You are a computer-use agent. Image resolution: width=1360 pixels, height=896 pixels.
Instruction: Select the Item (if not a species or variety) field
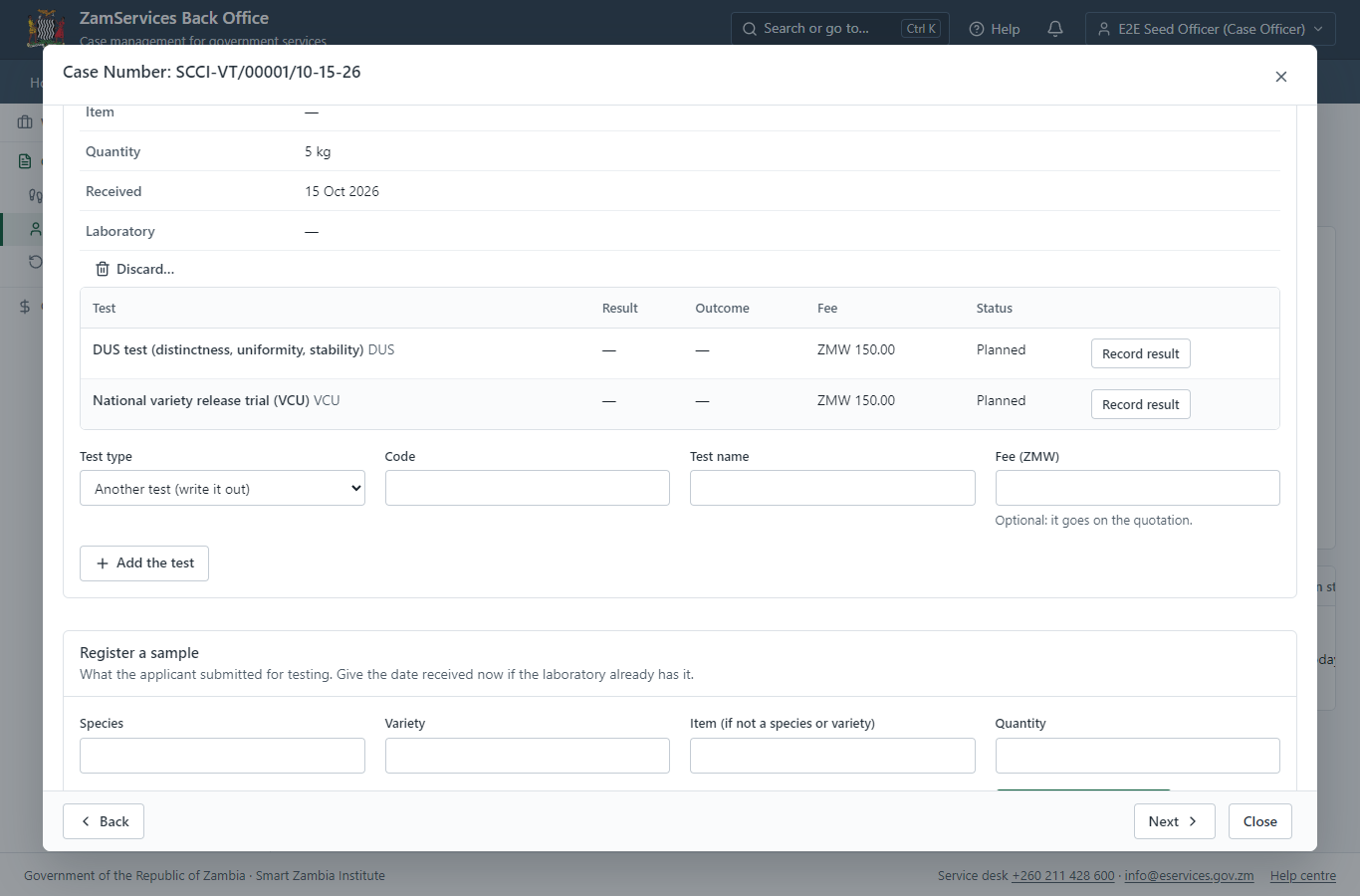point(832,756)
